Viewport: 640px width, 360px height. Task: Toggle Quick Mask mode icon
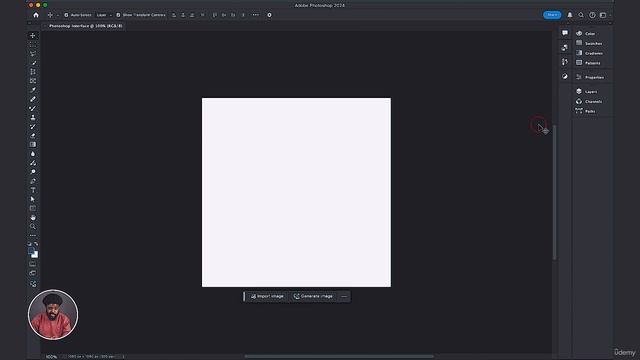tap(33, 264)
